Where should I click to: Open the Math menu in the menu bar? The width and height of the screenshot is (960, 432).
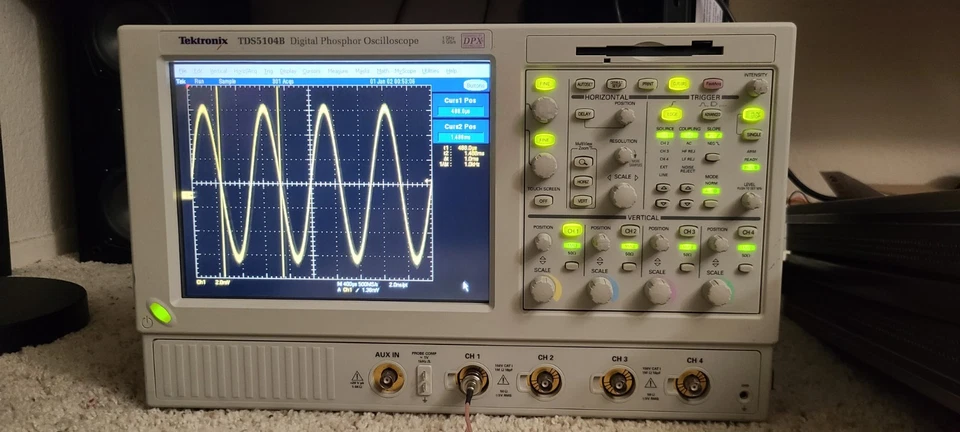(x=383, y=71)
